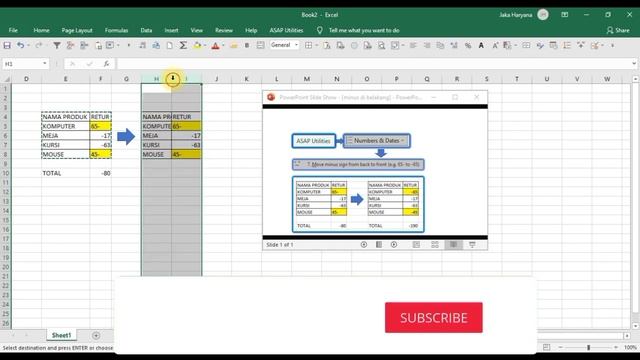Click the New Sheet plus button
Image resolution: width=640 pixels, height=360 pixels.
click(96, 336)
